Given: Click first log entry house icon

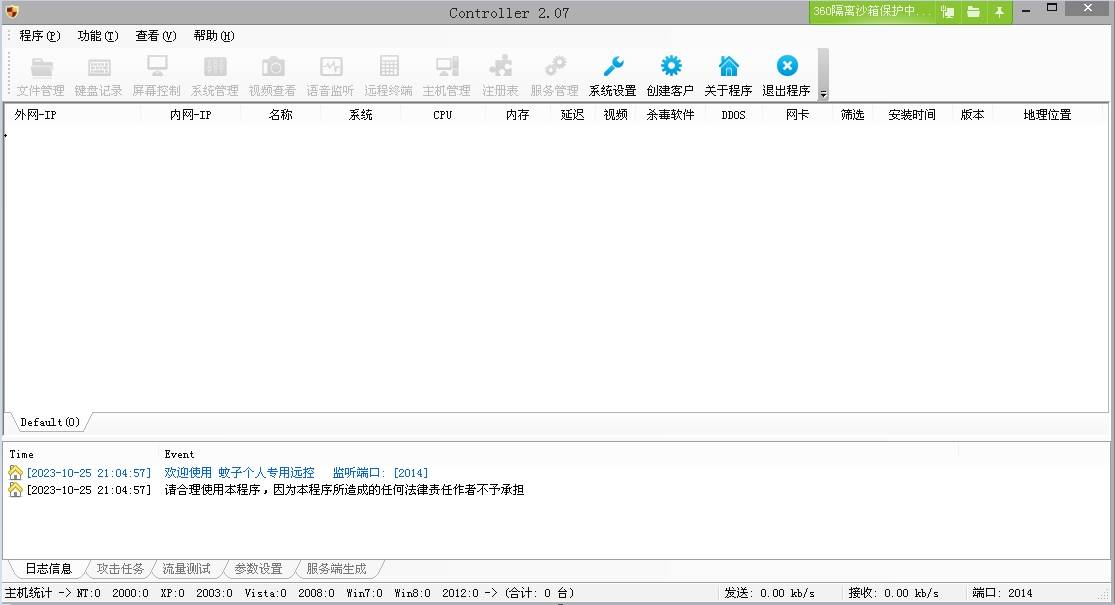Looking at the screenshot, I should (x=16, y=472).
